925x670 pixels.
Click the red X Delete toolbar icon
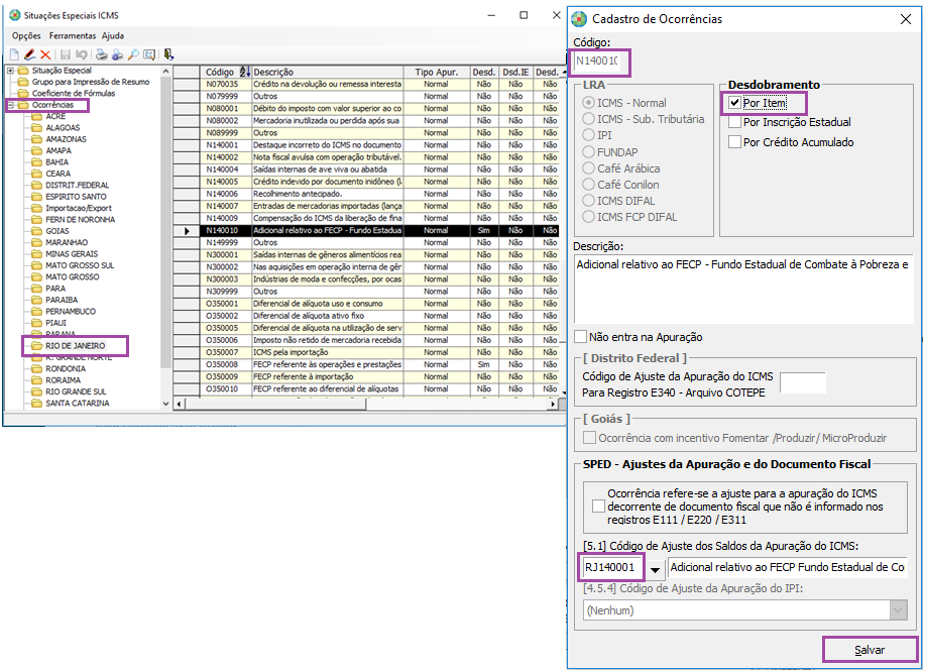click(45, 55)
